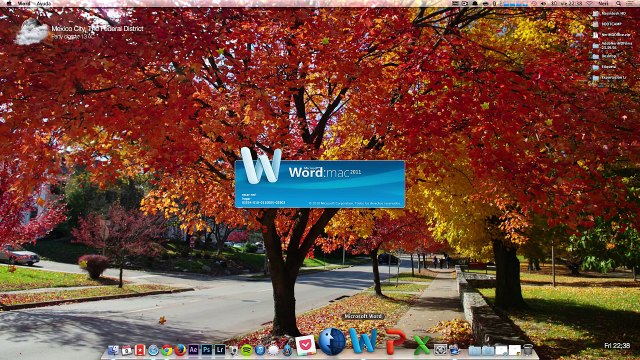Select the BOOTCAMP desktop drive
640x360 pixels.
(607, 24)
